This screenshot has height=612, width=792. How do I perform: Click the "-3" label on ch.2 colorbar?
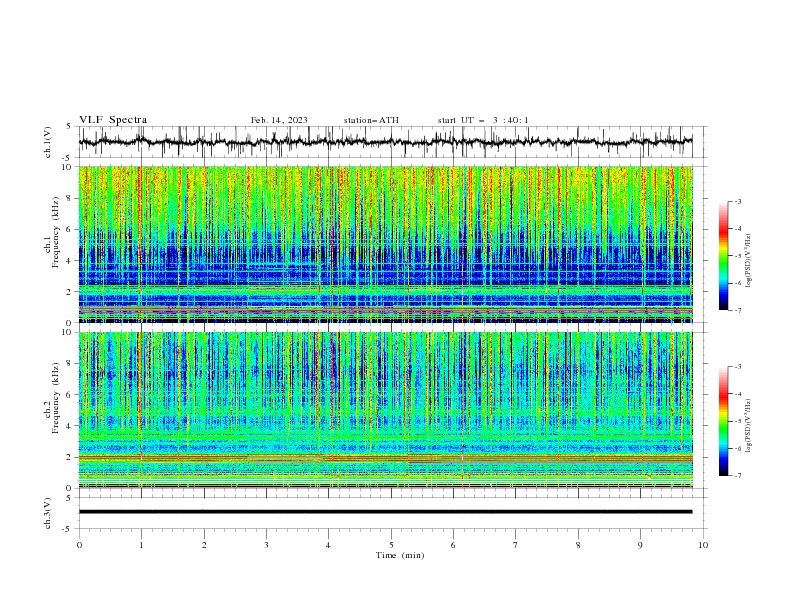pyautogui.click(x=738, y=367)
